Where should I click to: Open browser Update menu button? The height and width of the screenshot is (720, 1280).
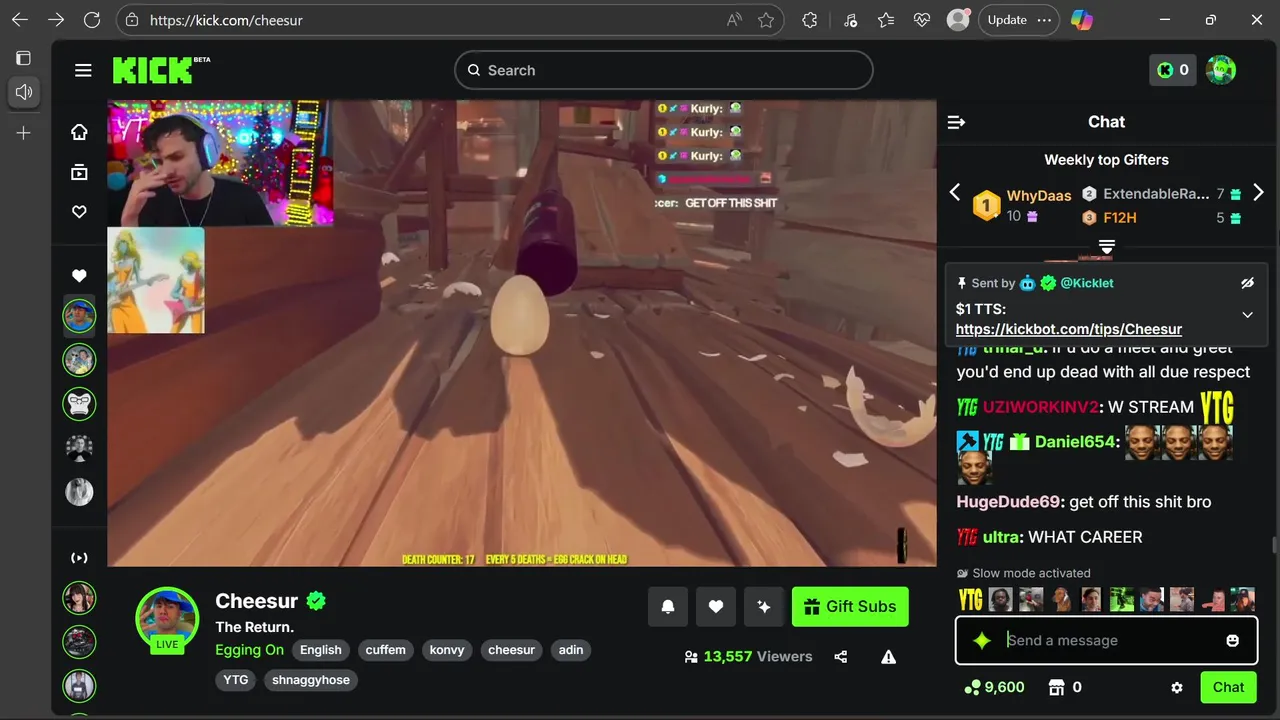pyautogui.click(x=1018, y=20)
